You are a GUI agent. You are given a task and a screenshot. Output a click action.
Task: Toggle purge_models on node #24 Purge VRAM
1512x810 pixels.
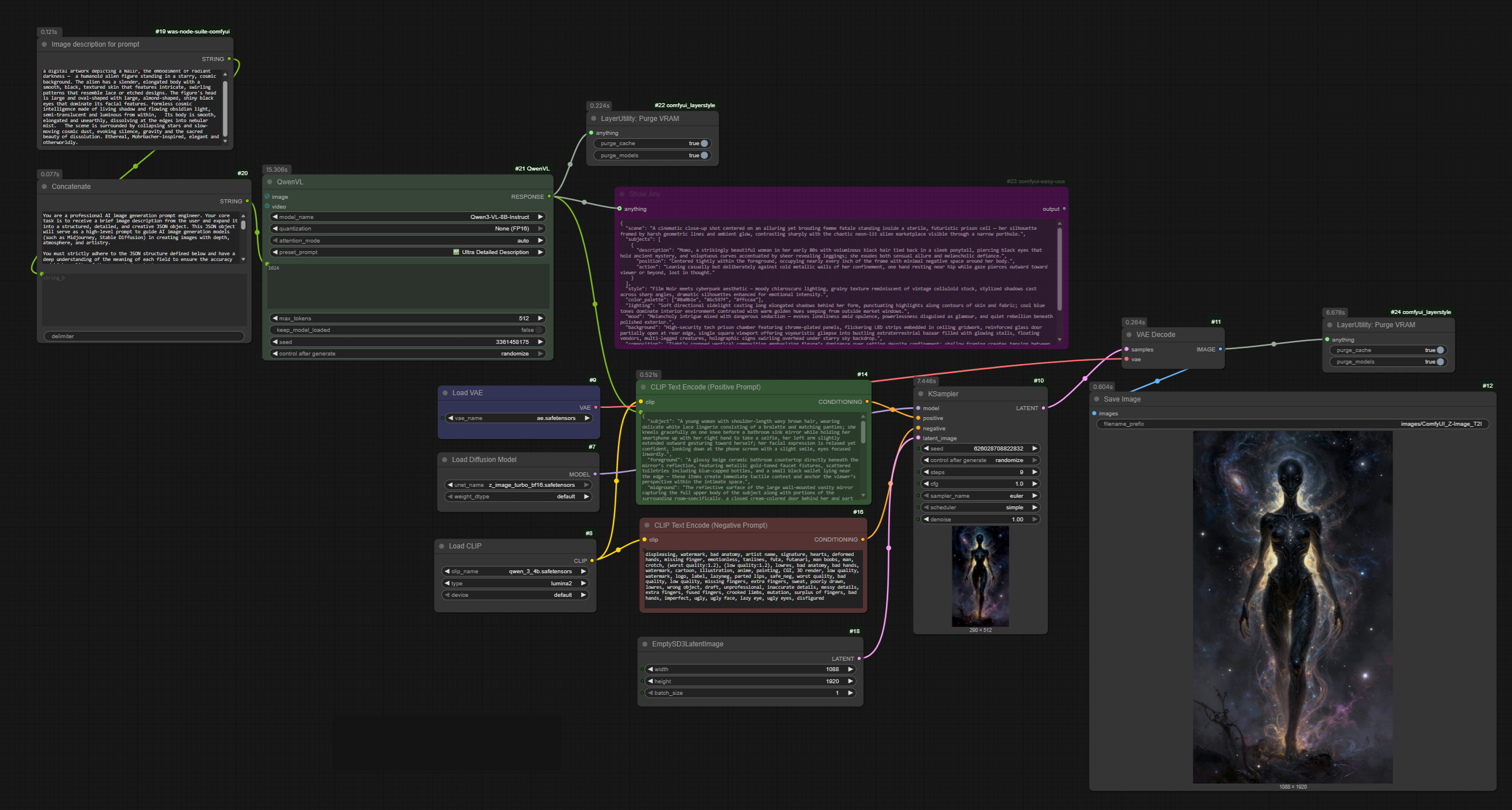coord(1440,362)
